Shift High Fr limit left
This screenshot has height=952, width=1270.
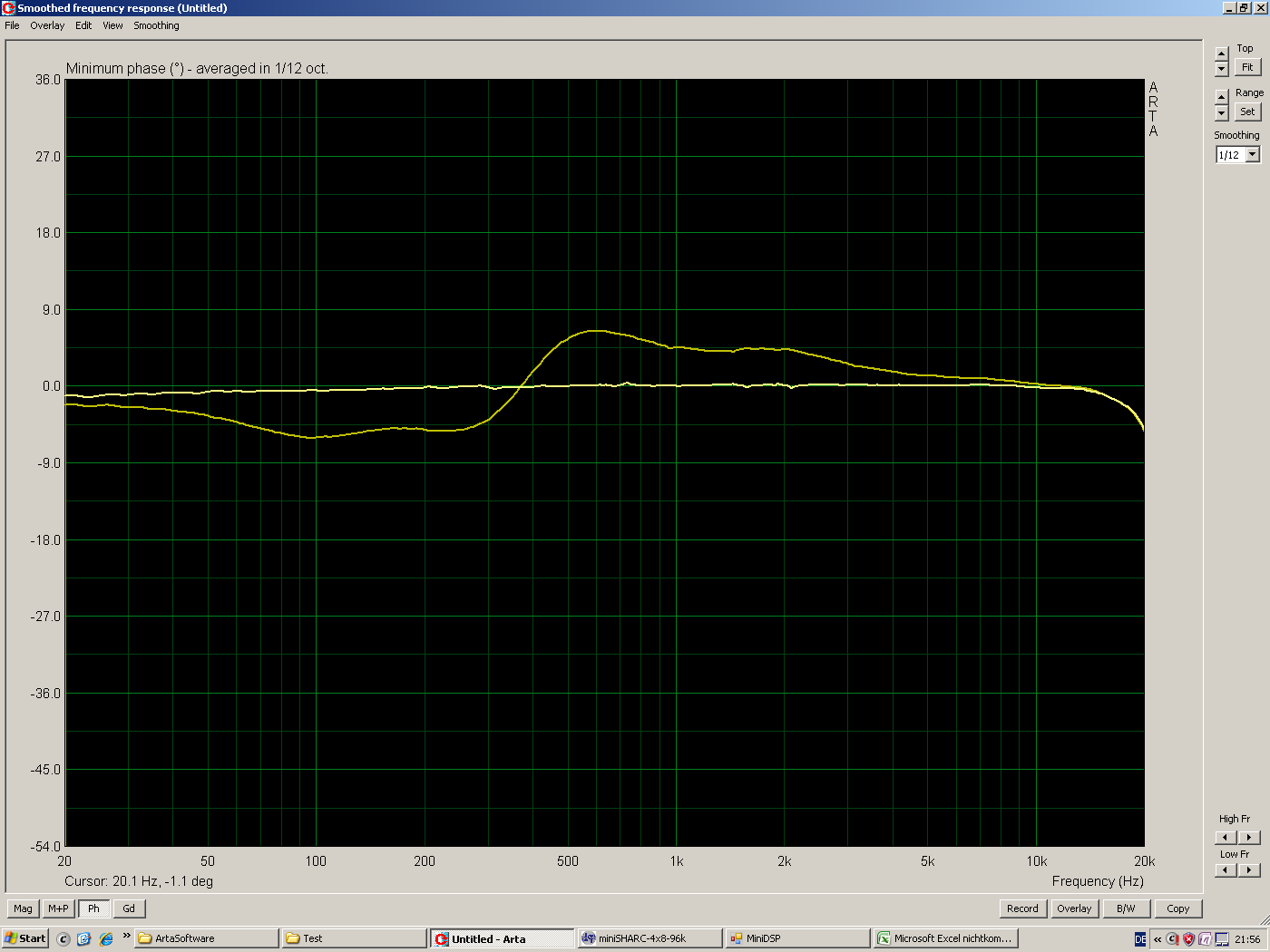(1226, 838)
